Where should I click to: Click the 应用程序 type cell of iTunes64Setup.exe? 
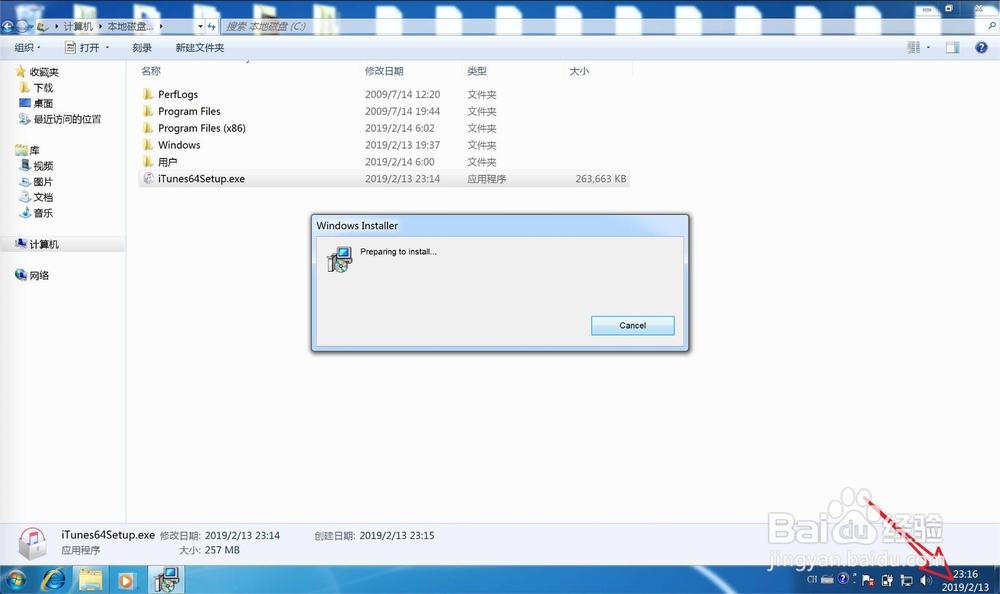487,179
